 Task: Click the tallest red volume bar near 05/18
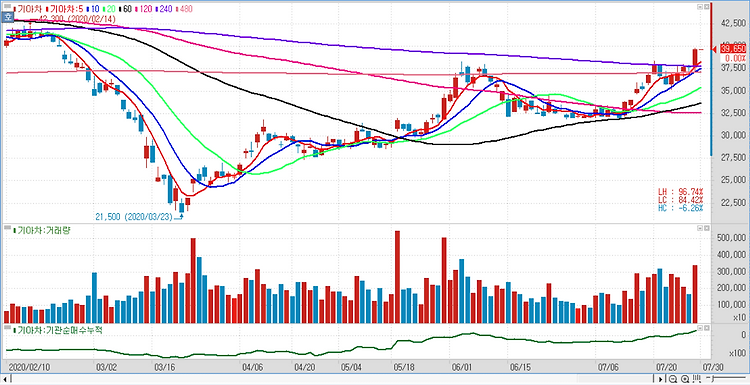[397, 277]
